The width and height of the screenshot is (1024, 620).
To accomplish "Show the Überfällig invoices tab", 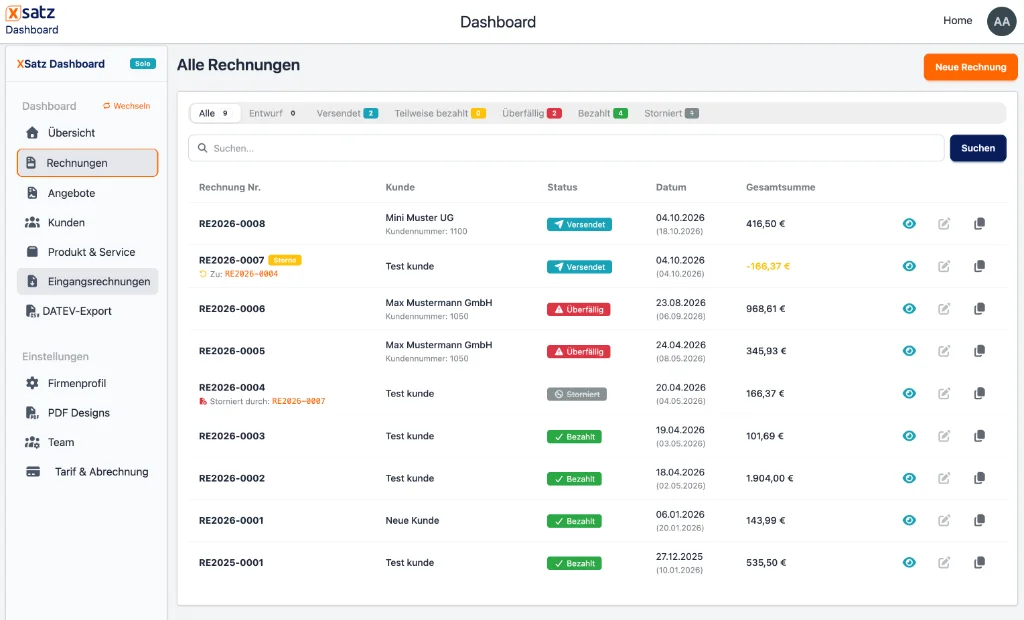I will 532,113.
